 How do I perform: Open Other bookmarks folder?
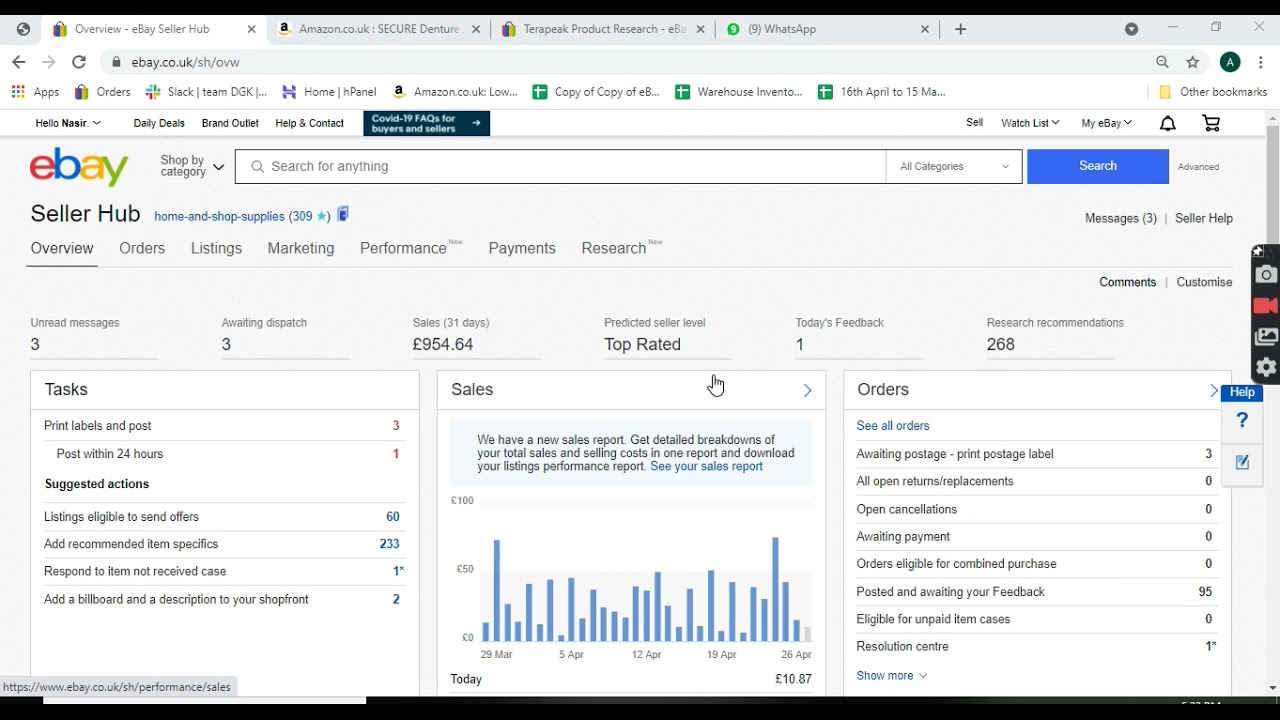(x=1212, y=92)
